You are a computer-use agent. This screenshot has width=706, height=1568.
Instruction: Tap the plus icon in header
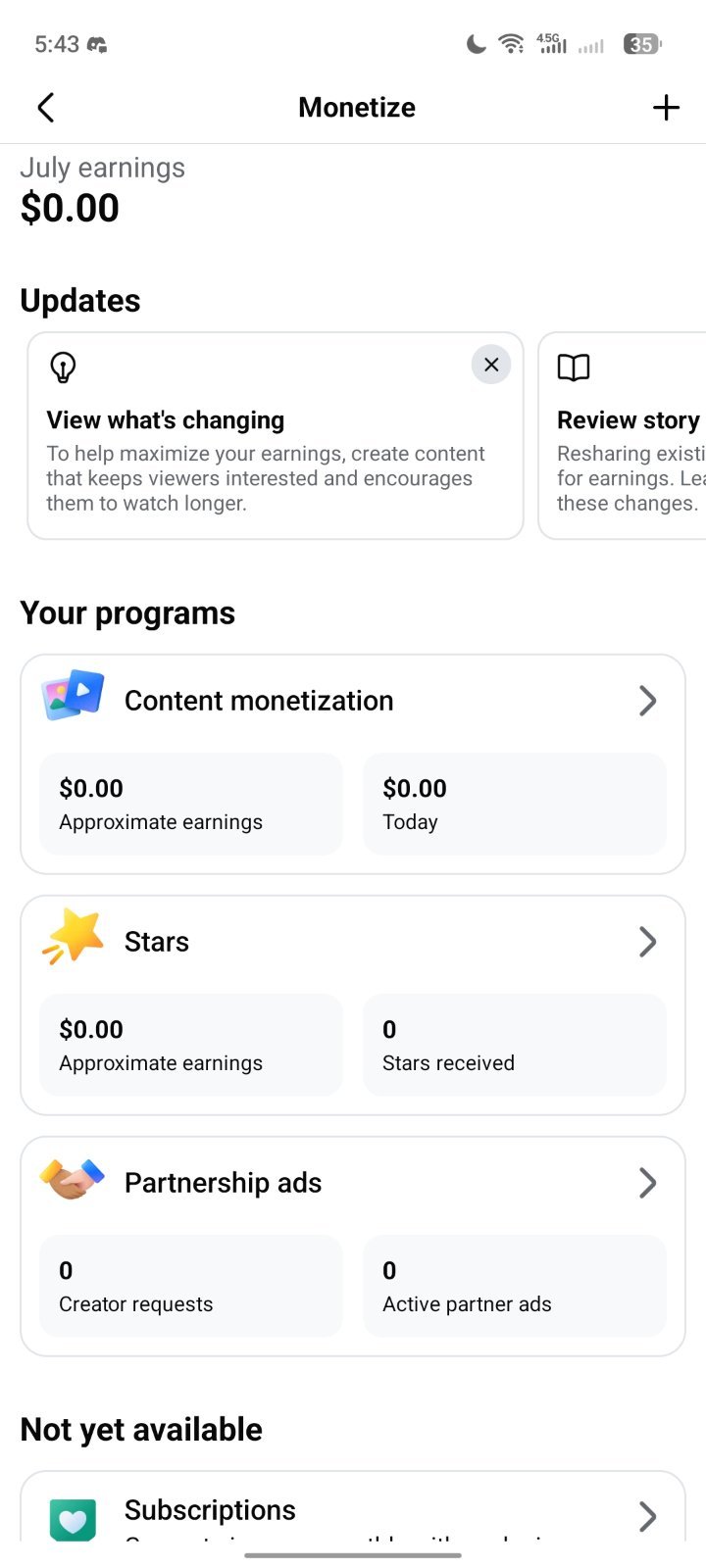[666, 107]
